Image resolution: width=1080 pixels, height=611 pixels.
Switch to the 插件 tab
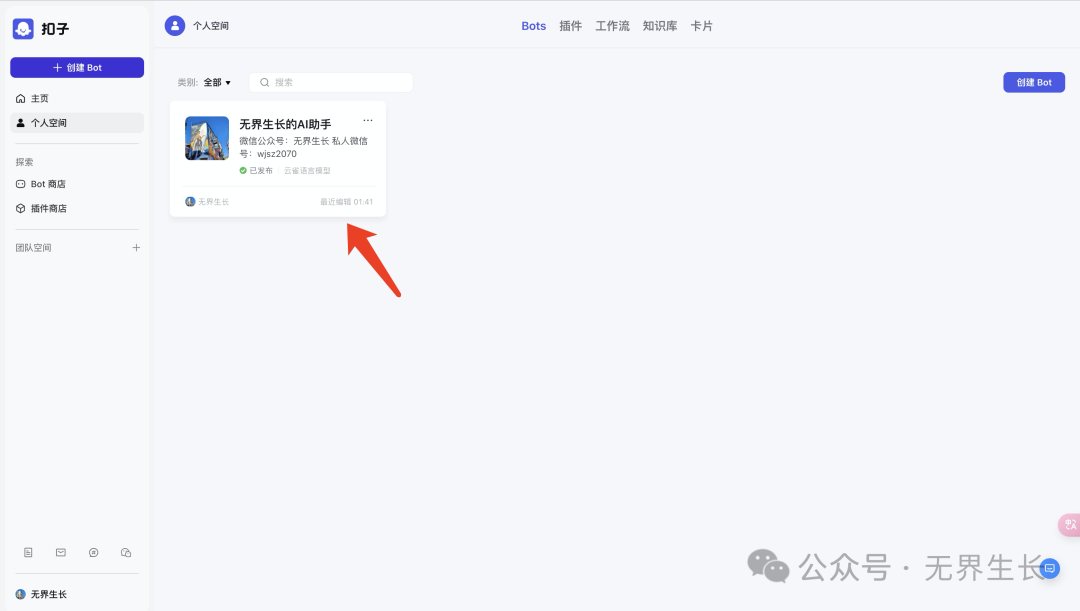[570, 26]
